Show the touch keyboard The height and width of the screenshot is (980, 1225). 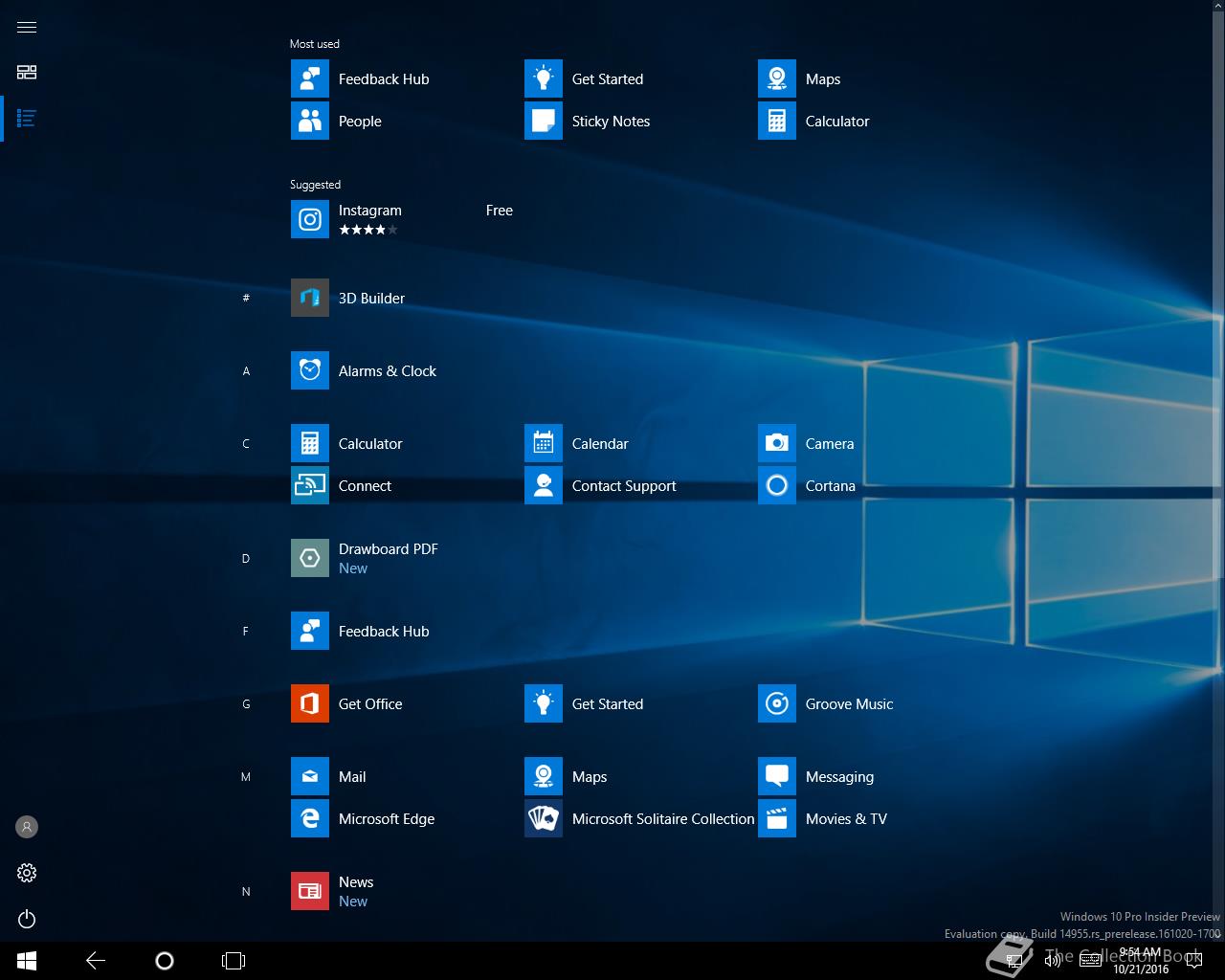[x=1090, y=961]
